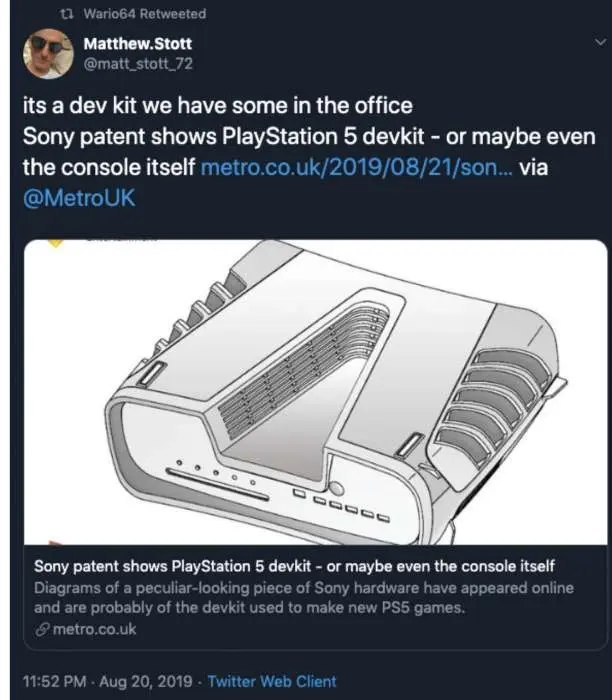Follow the metro.co.uk/2019/08/21/son... link
This screenshot has width=612, height=700.
(x=356, y=167)
